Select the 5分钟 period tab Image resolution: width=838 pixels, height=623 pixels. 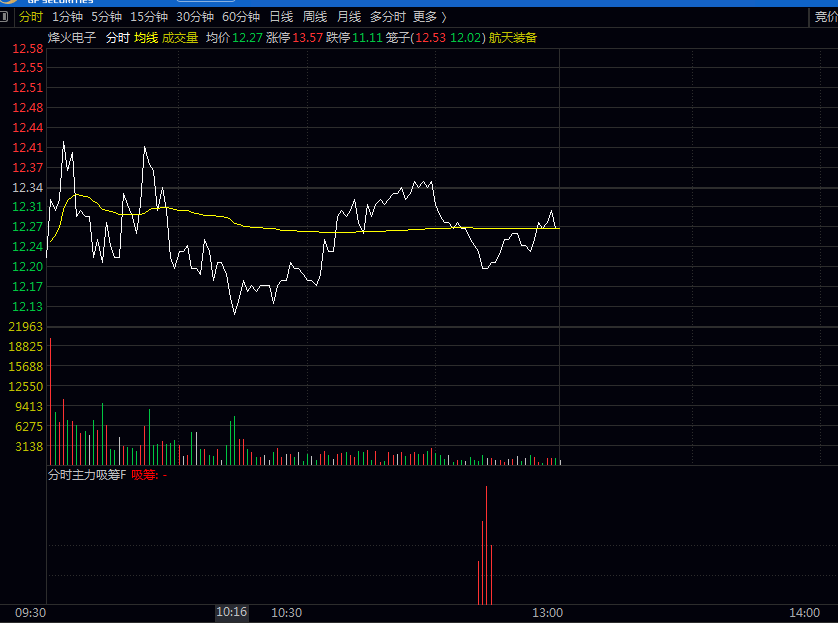click(106, 17)
